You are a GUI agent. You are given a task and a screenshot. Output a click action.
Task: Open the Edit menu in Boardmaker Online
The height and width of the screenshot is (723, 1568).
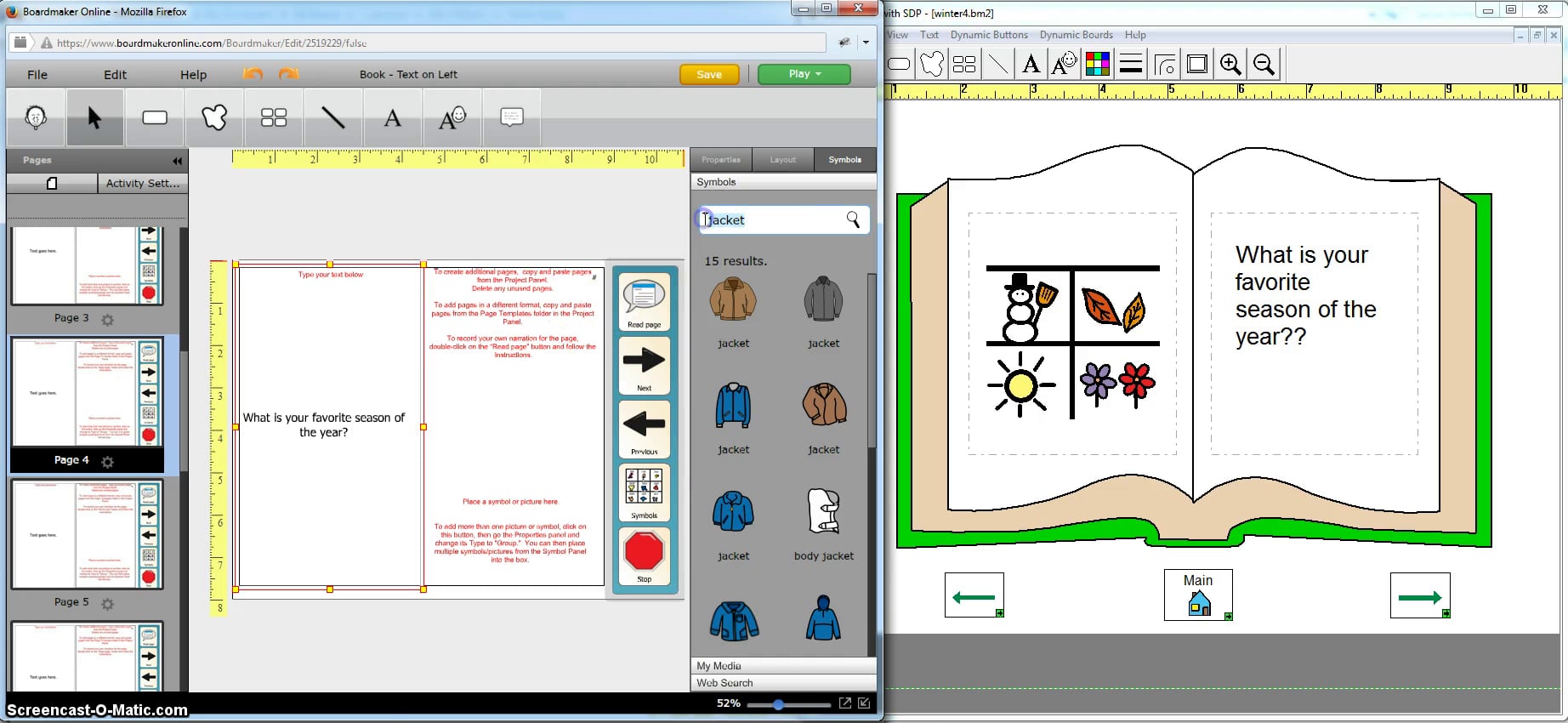click(x=115, y=75)
